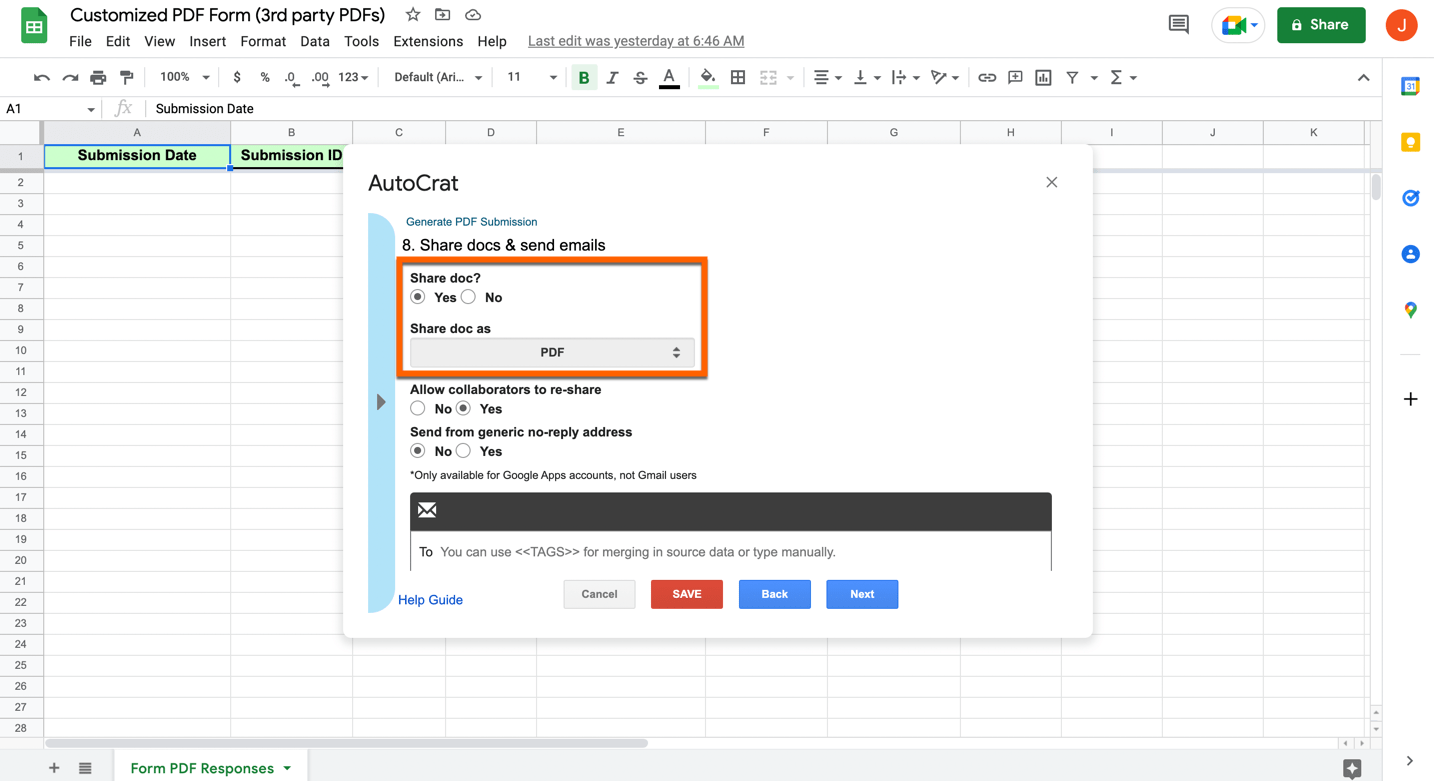
Task: Select Yes for Share doc
Action: (418, 297)
